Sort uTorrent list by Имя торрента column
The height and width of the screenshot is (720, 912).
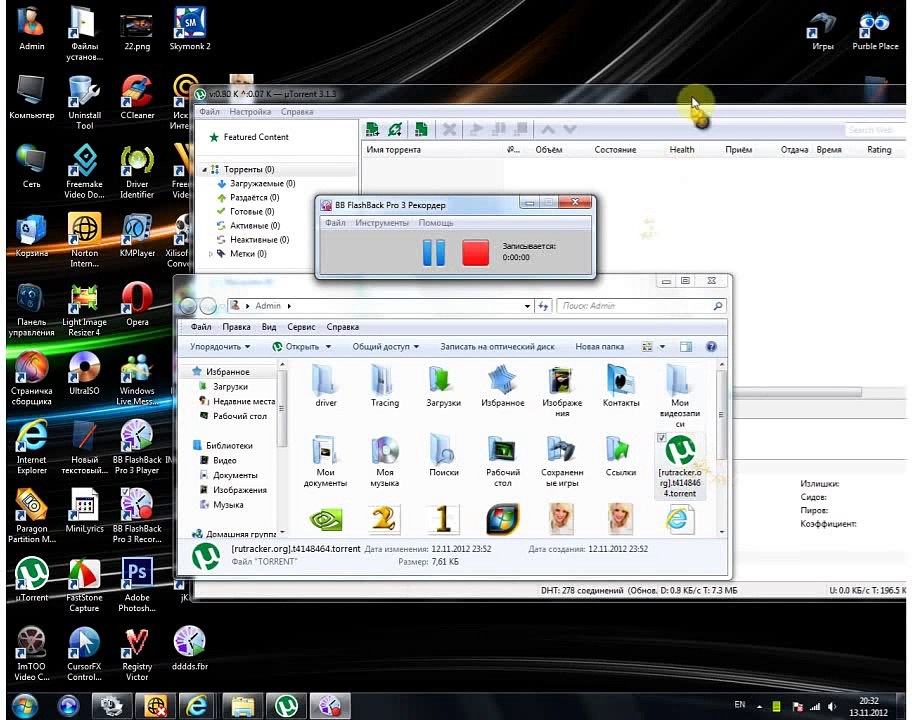pos(393,150)
